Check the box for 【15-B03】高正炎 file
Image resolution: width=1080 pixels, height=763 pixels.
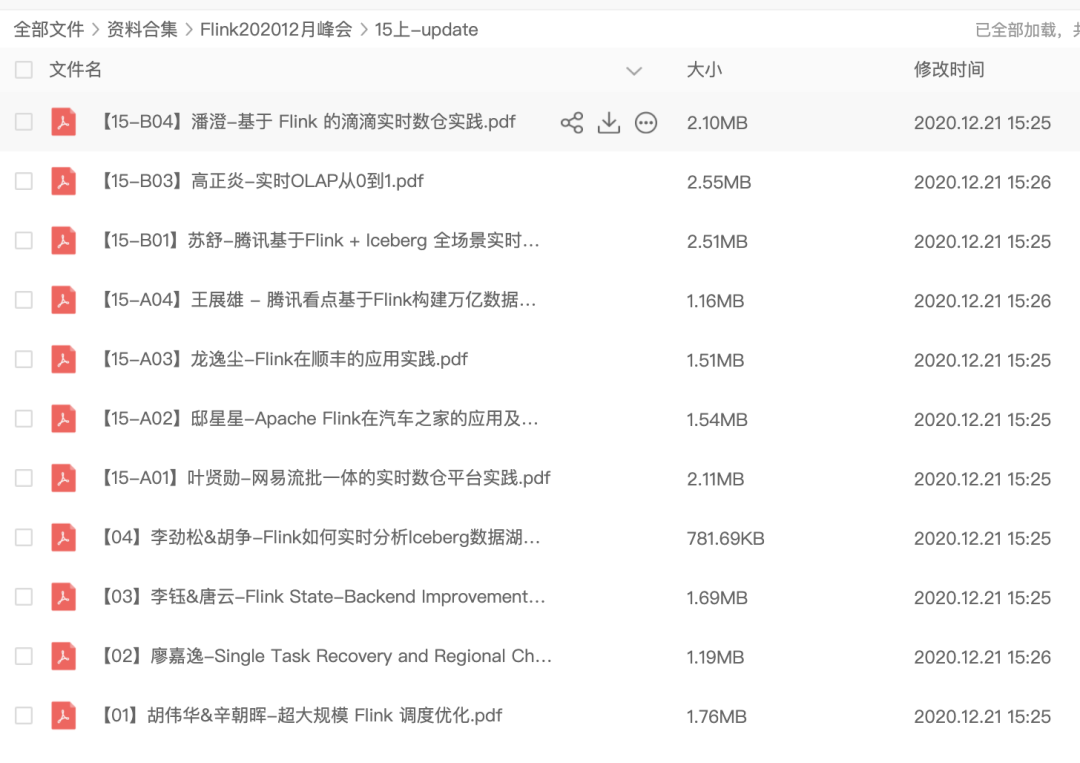point(23,181)
